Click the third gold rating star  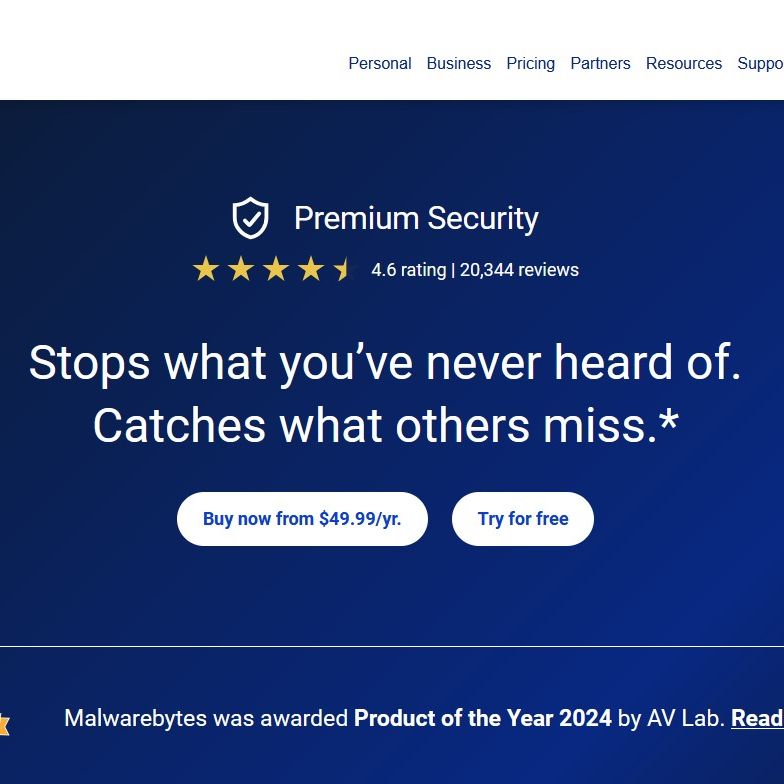[x=276, y=269]
